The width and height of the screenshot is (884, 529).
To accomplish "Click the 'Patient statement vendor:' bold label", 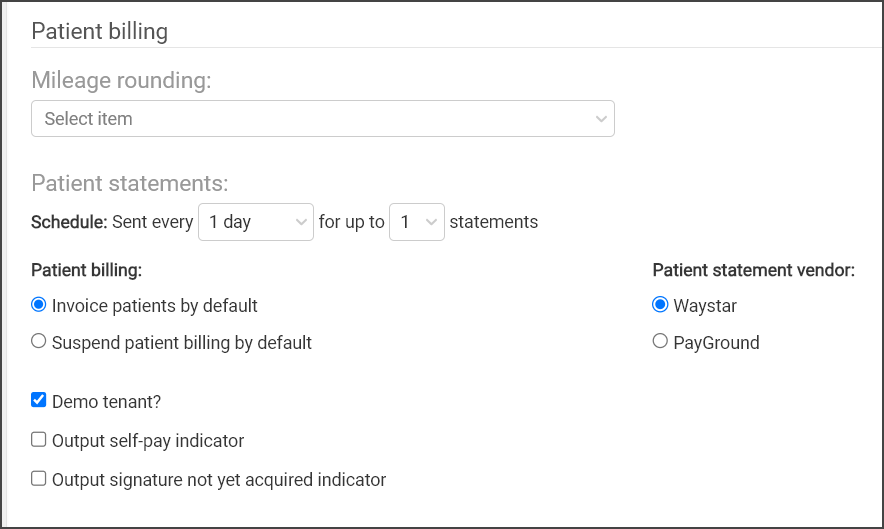I will [x=754, y=270].
